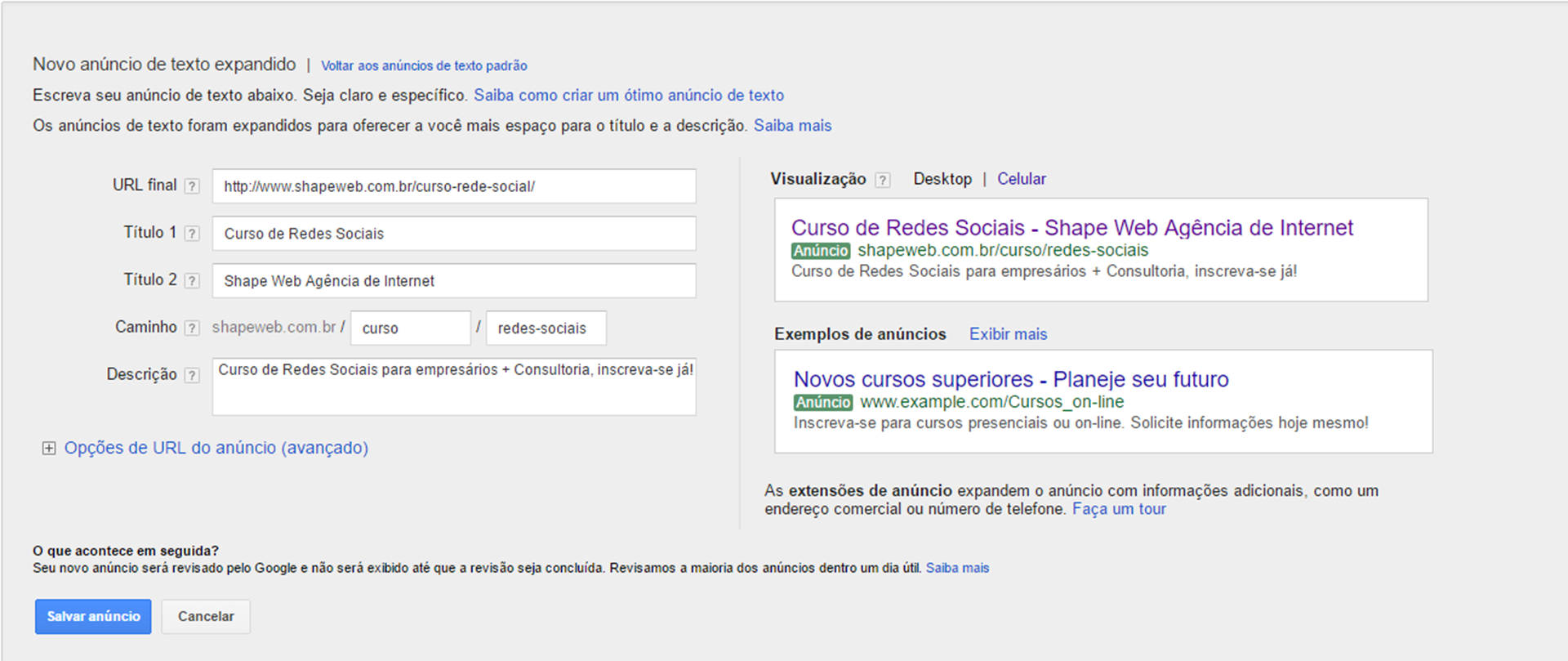Select the Desktop preview tab
Viewport: 1568px width, 661px height.
click(942, 179)
